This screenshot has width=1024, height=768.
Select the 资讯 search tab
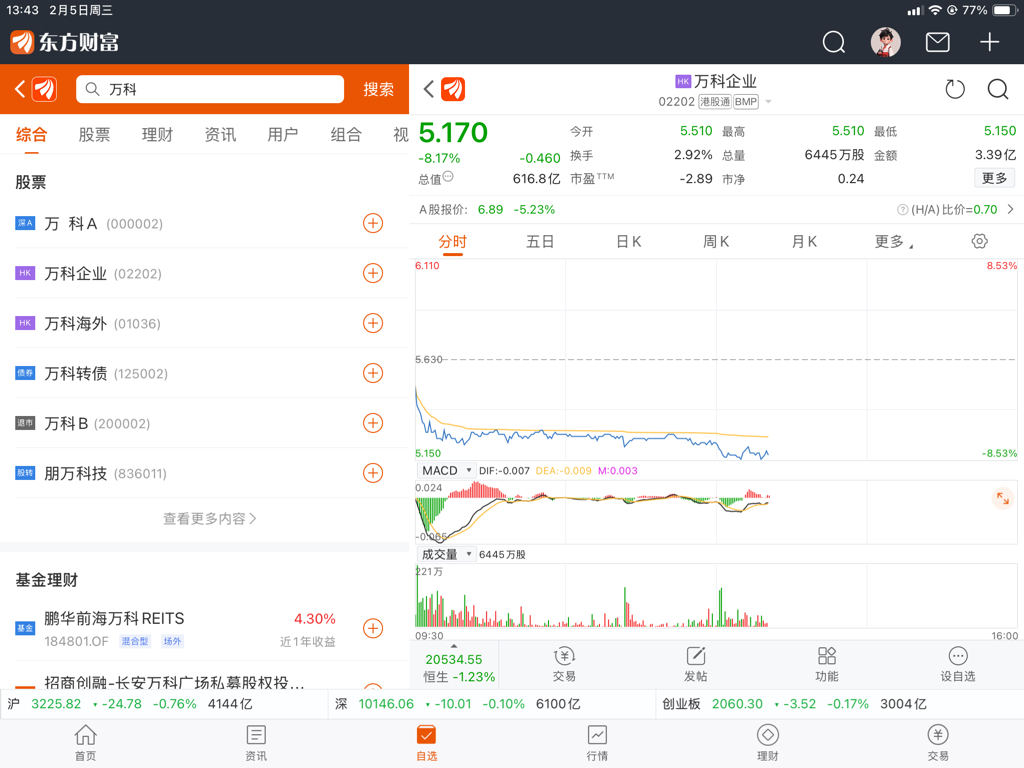coord(220,135)
